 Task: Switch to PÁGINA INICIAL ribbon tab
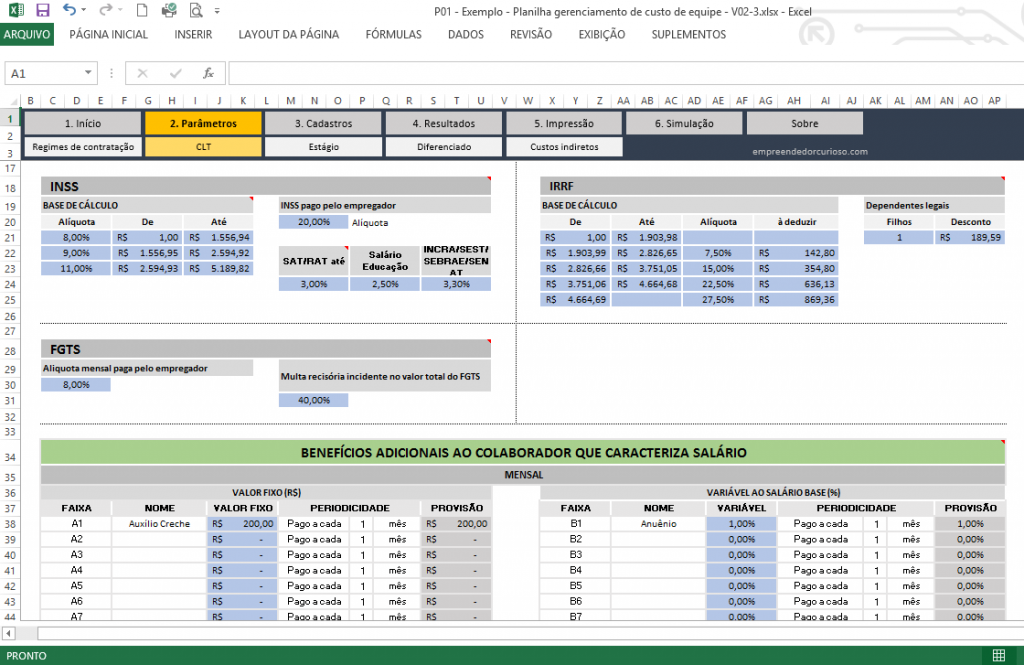pos(108,35)
